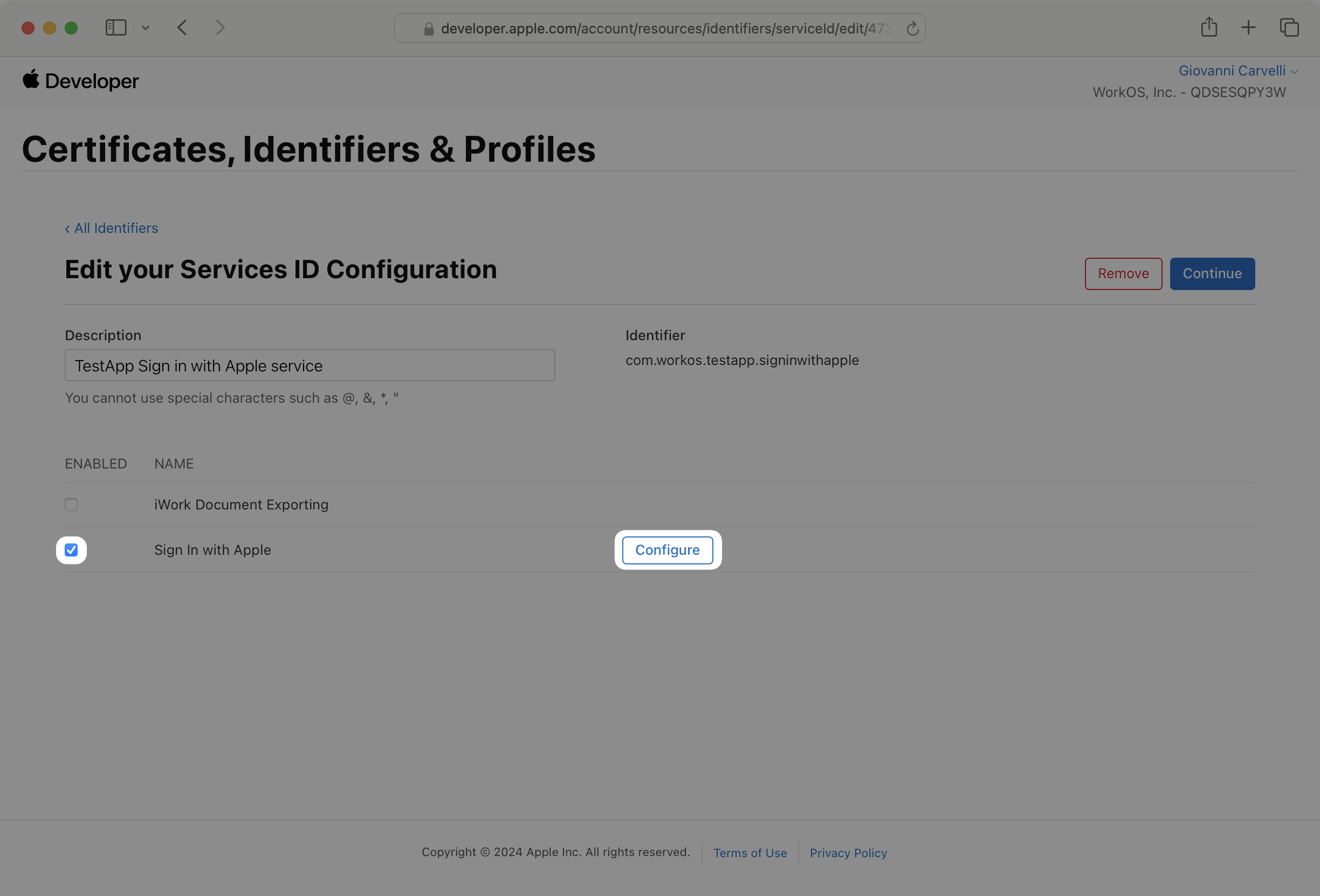
Task: Click the new tab plus icon
Action: pyautogui.click(x=1249, y=27)
